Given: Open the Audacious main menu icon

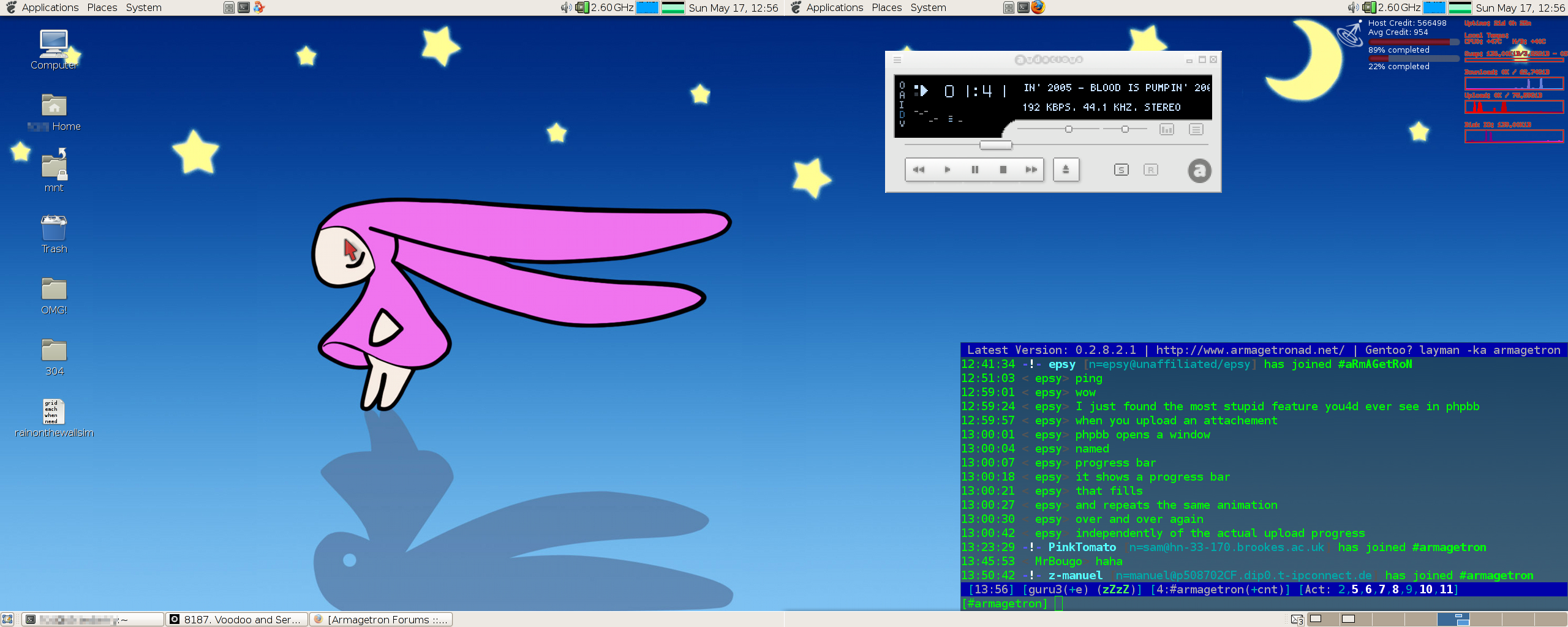Looking at the screenshot, I should point(897,60).
